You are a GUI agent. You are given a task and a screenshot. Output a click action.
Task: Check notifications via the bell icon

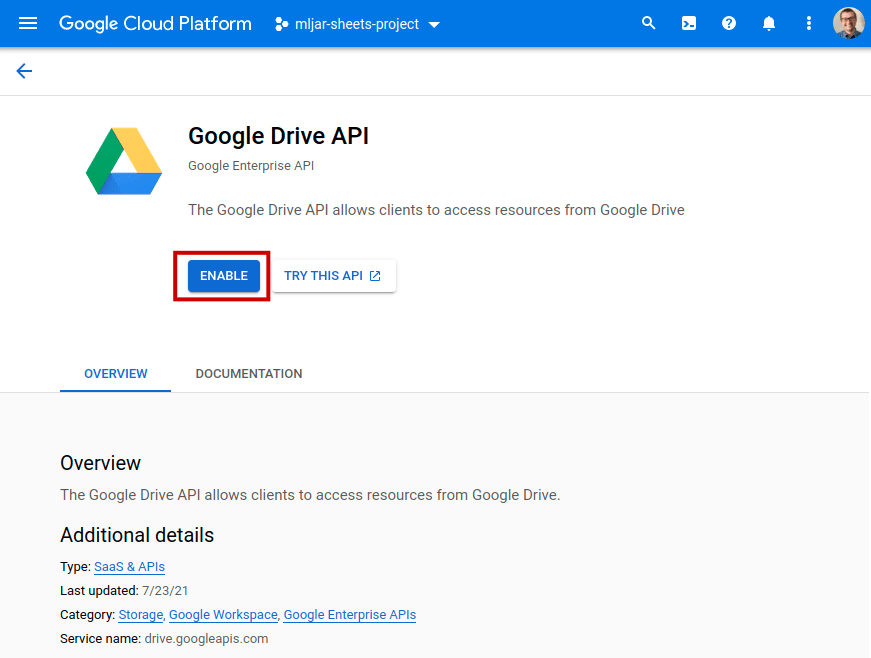coord(768,22)
